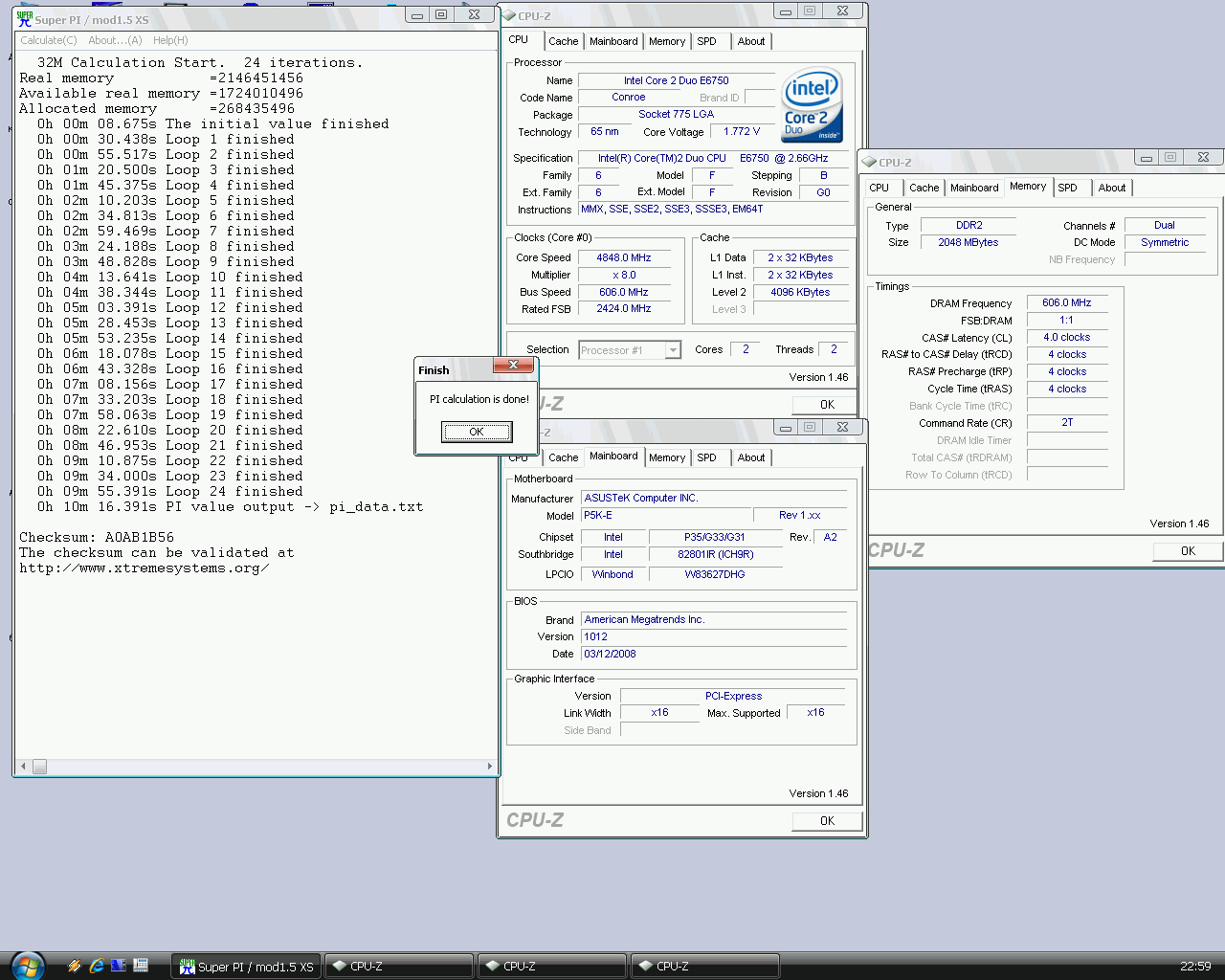
Task: Select About tab in Mainboard CPU-Z window
Action: [x=751, y=457]
